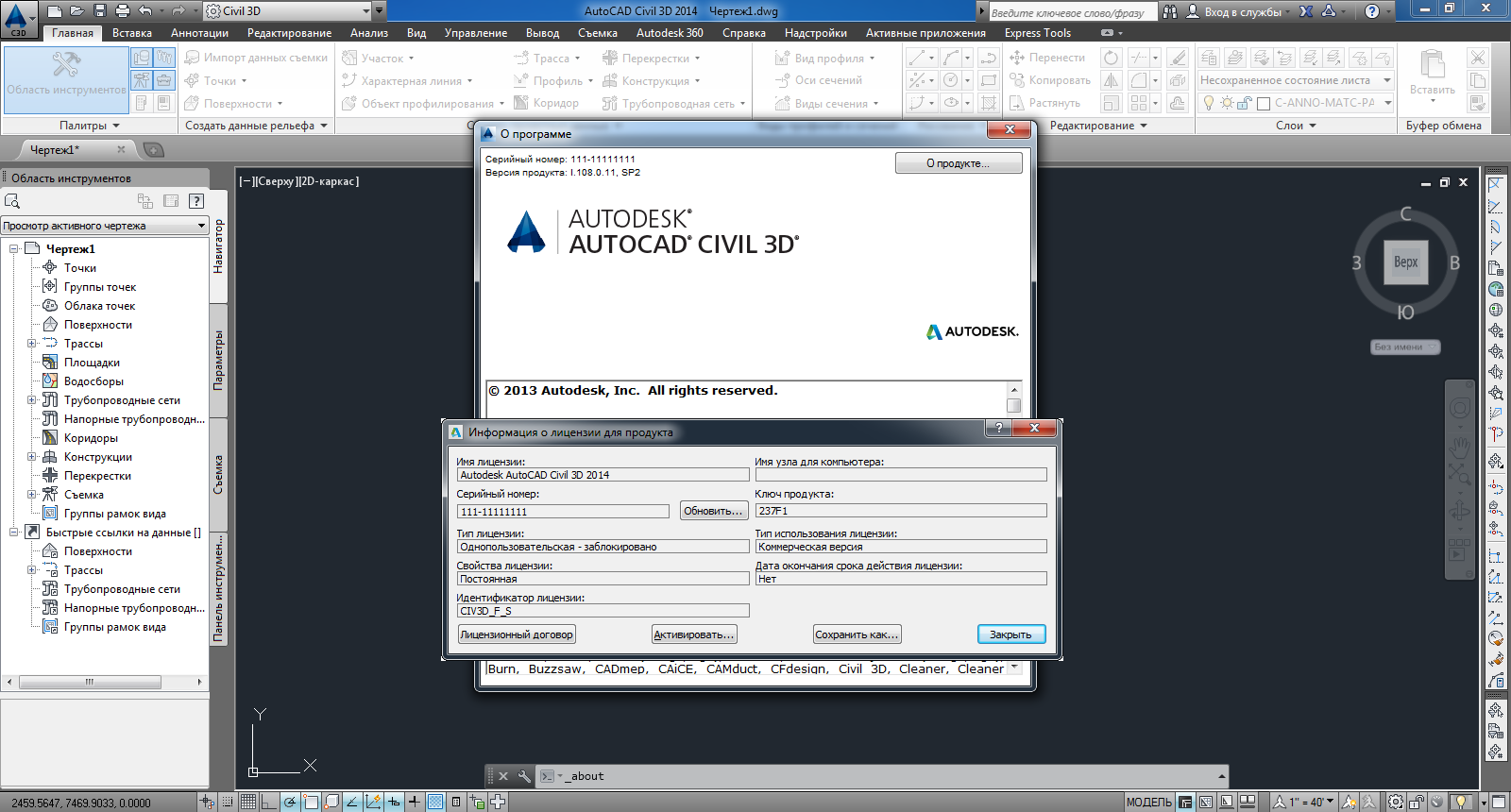The width and height of the screenshot is (1511, 812).
Task: Open the unsaved layer state dropdown
Action: coord(1296,80)
